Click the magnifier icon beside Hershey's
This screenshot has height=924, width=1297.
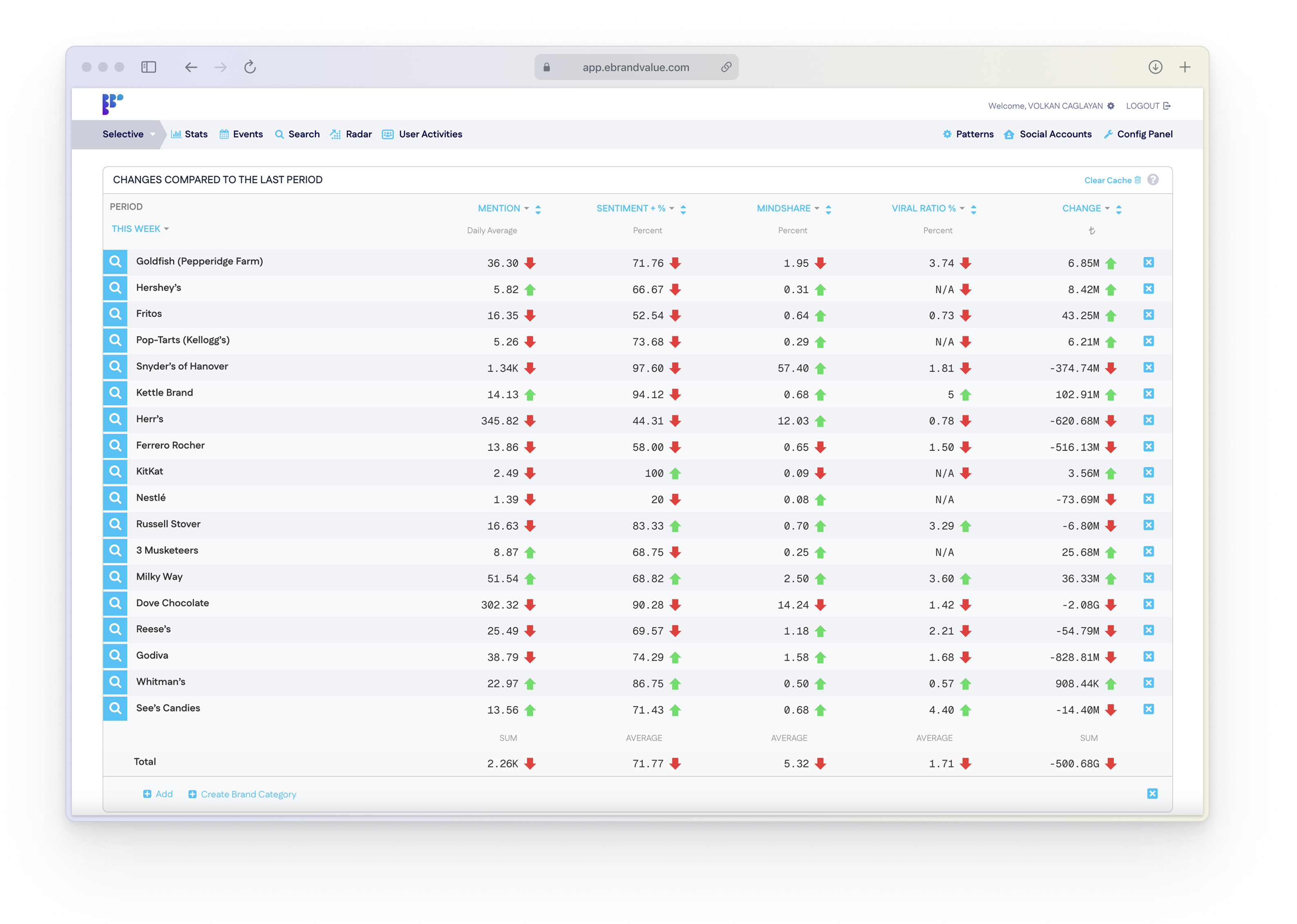tap(115, 288)
